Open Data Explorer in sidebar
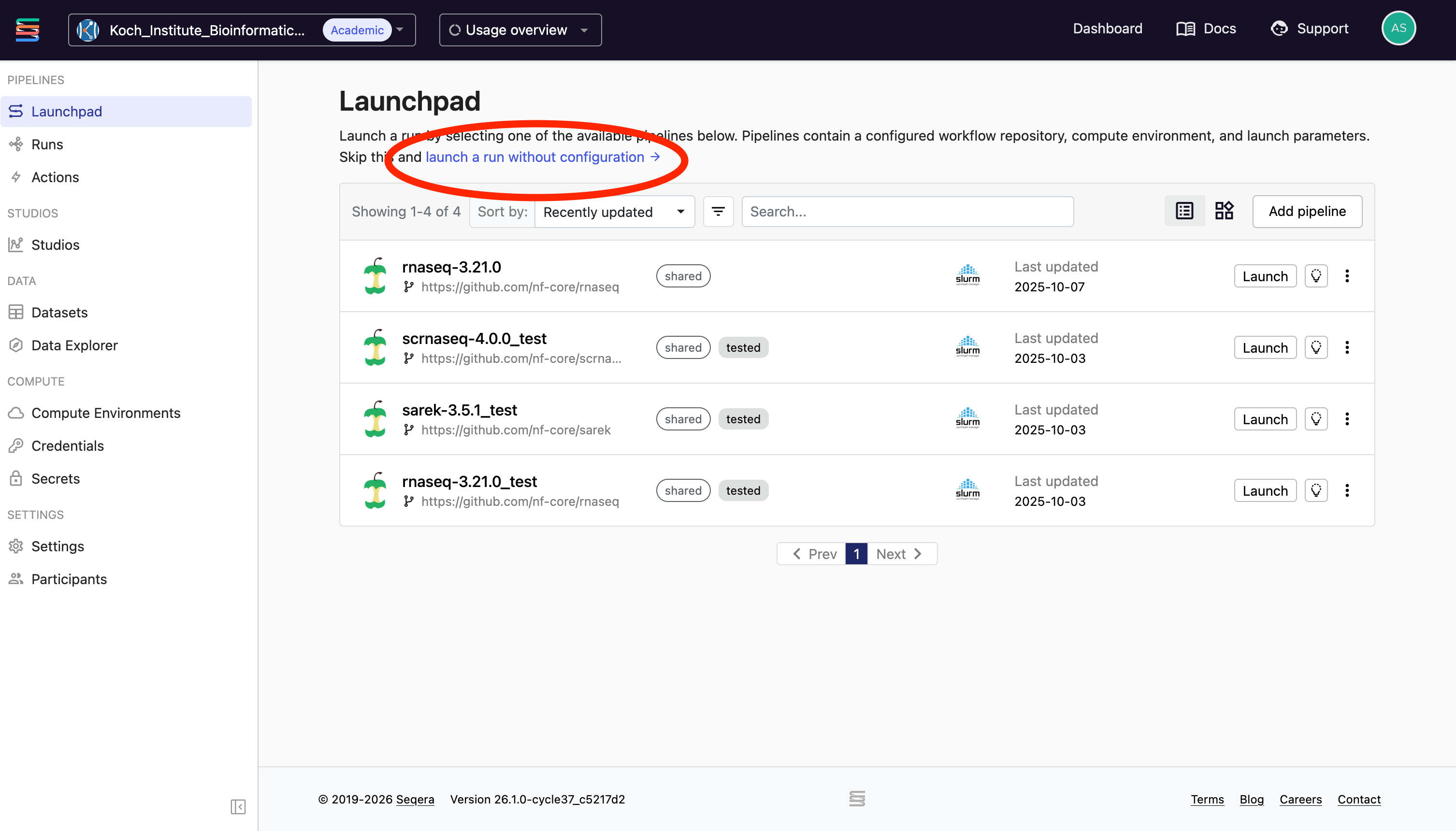This screenshot has width=1456, height=831. tap(74, 345)
